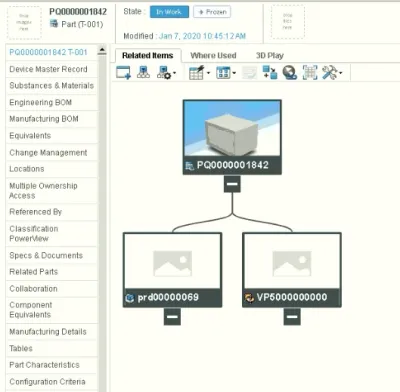Open Change Management in sidebar

pyautogui.click(x=52, y=152)
